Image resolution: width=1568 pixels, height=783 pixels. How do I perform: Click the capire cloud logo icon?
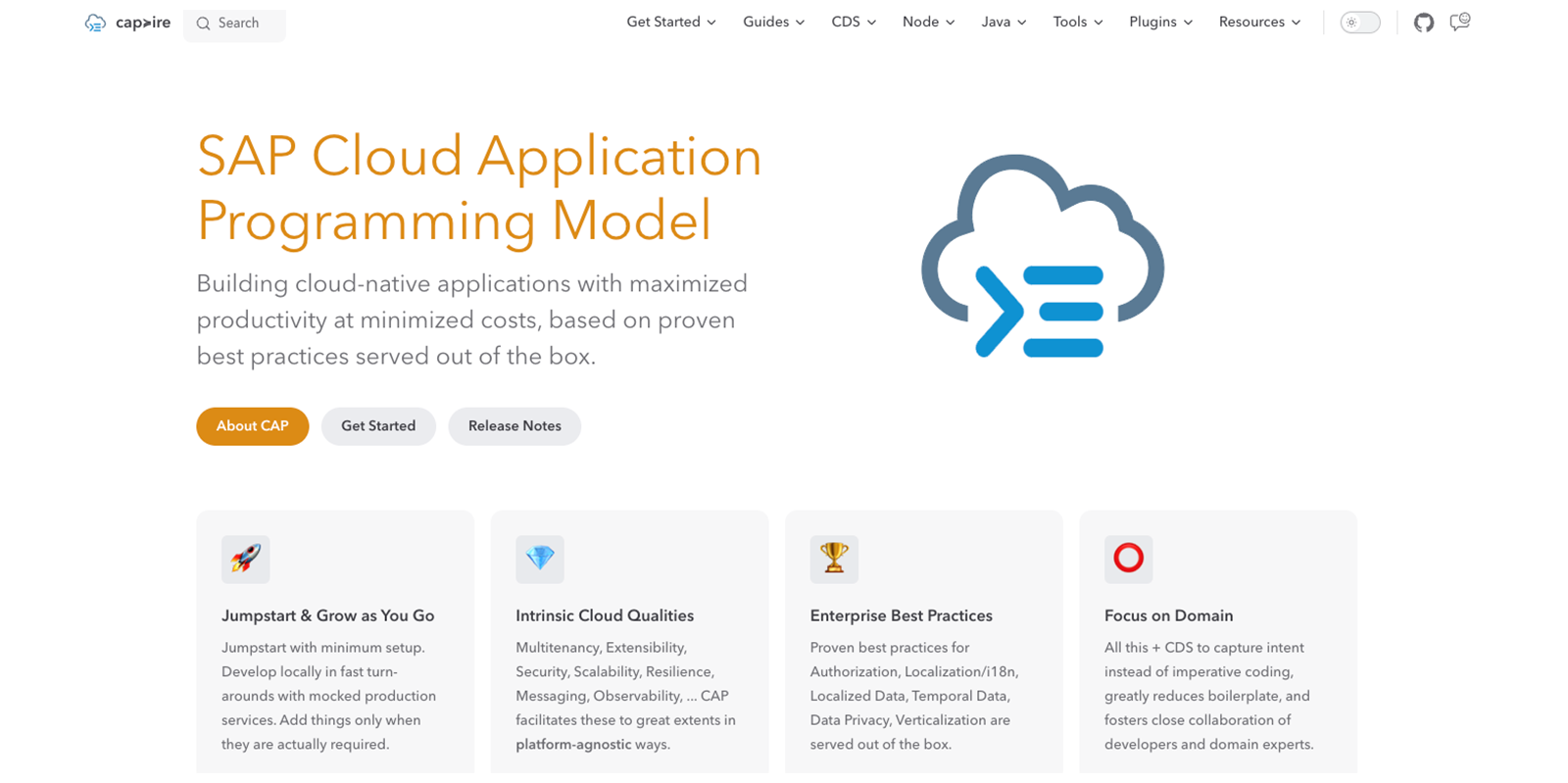pos(95,23)
